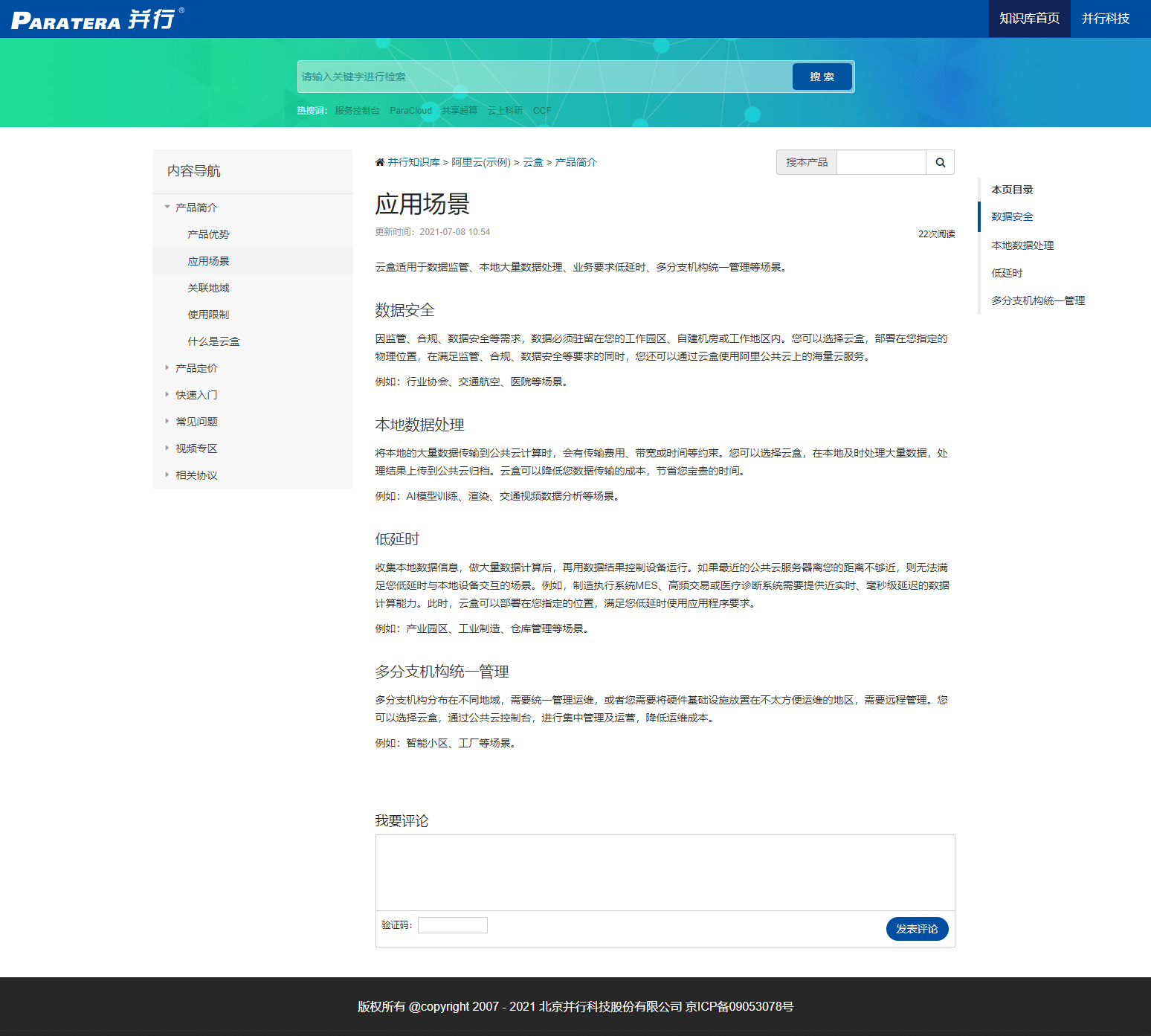Click the 我要评论 heading
Viewport: 1151px width, 1036px height.
(x=402, y=821)
